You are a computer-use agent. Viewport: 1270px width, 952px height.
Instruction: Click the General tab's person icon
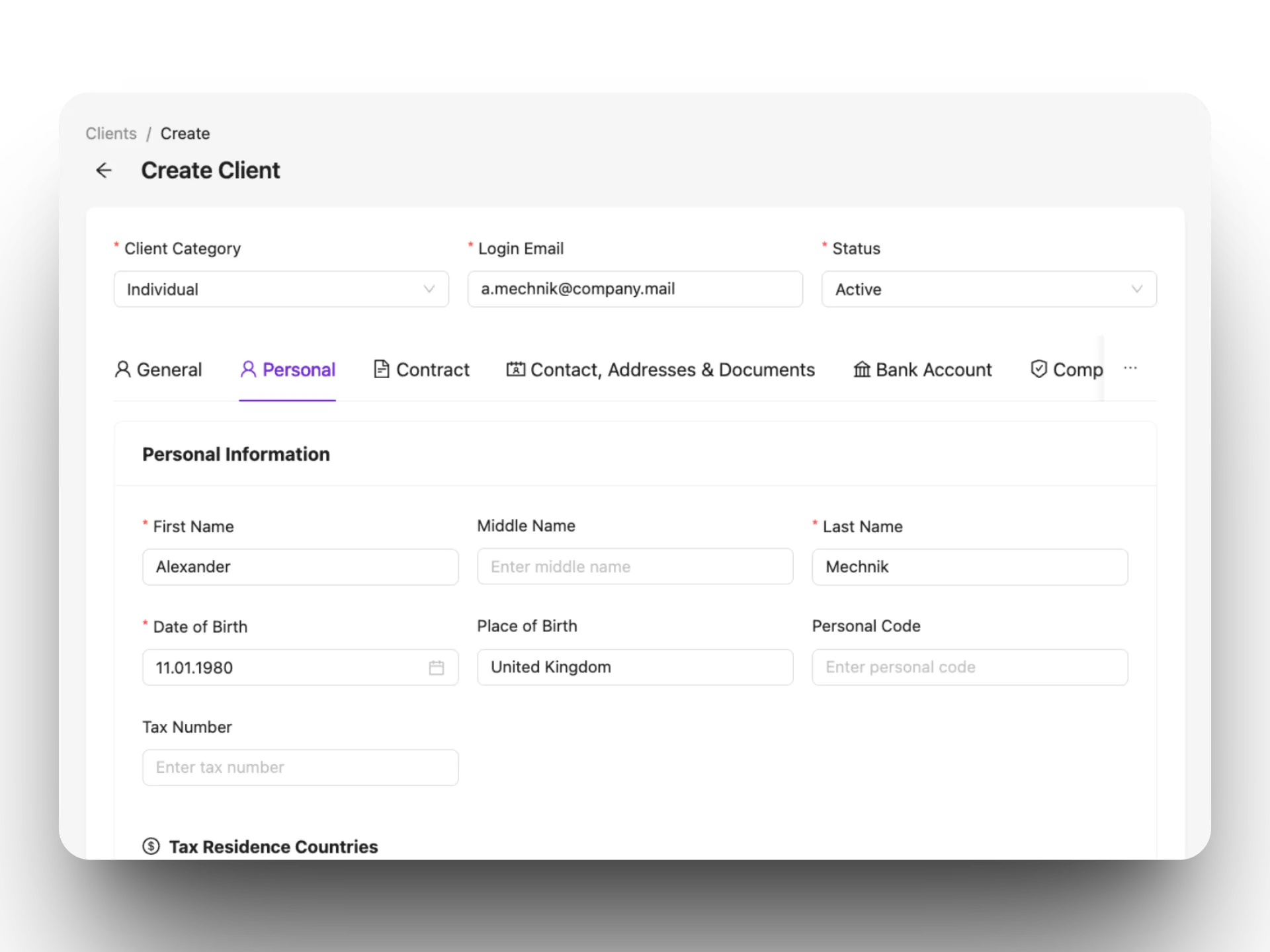tap(122, 370)
